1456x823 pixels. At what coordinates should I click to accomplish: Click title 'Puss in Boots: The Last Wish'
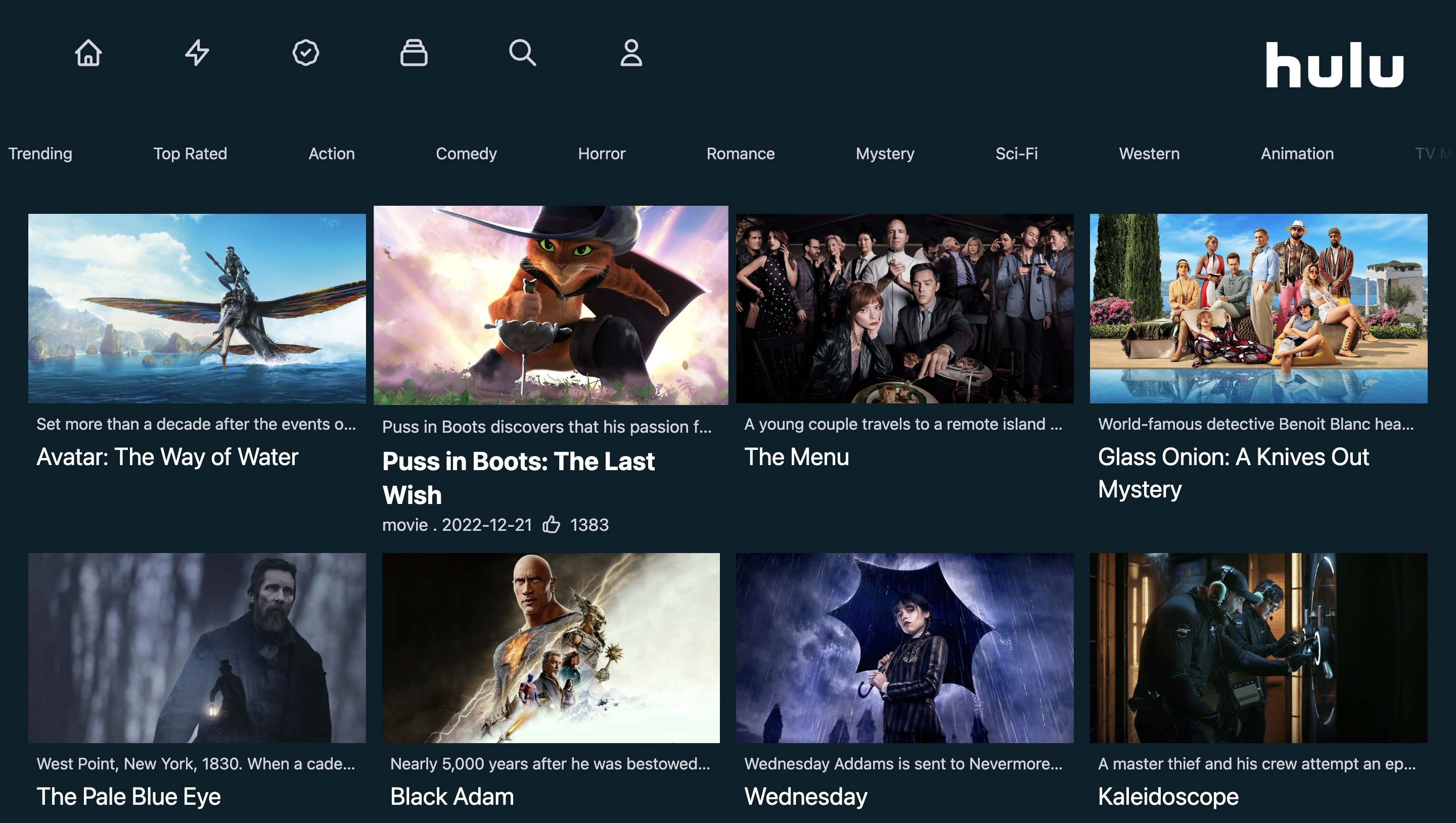click(x=518, y=478)
